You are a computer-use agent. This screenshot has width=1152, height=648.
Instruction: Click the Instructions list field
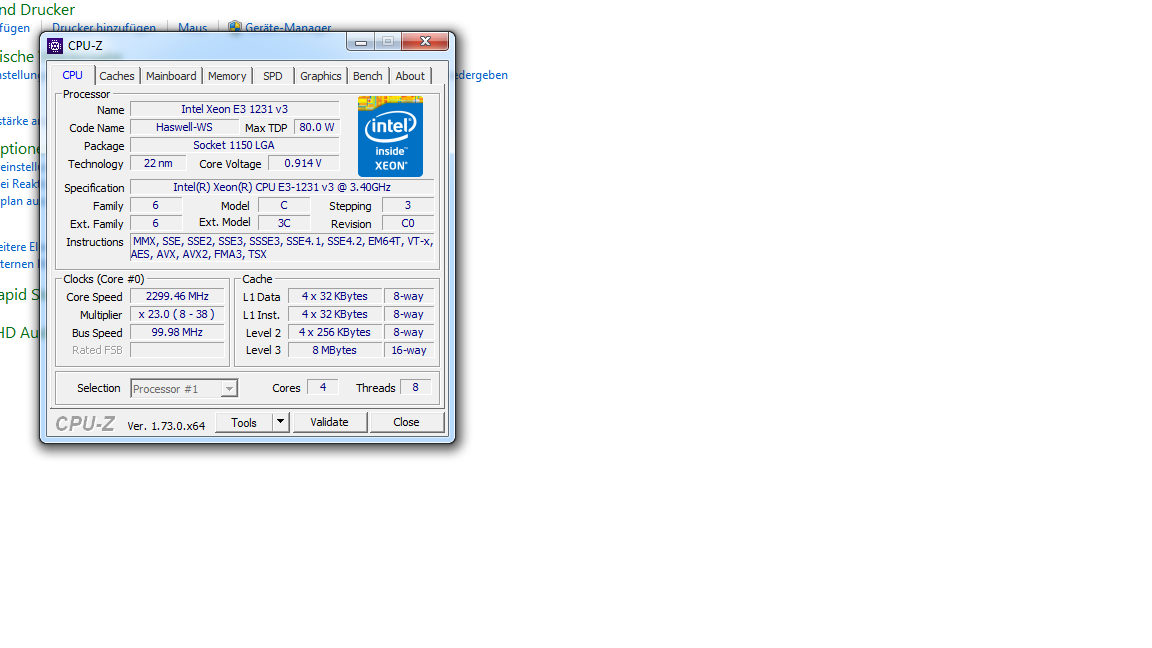[282, 248]
